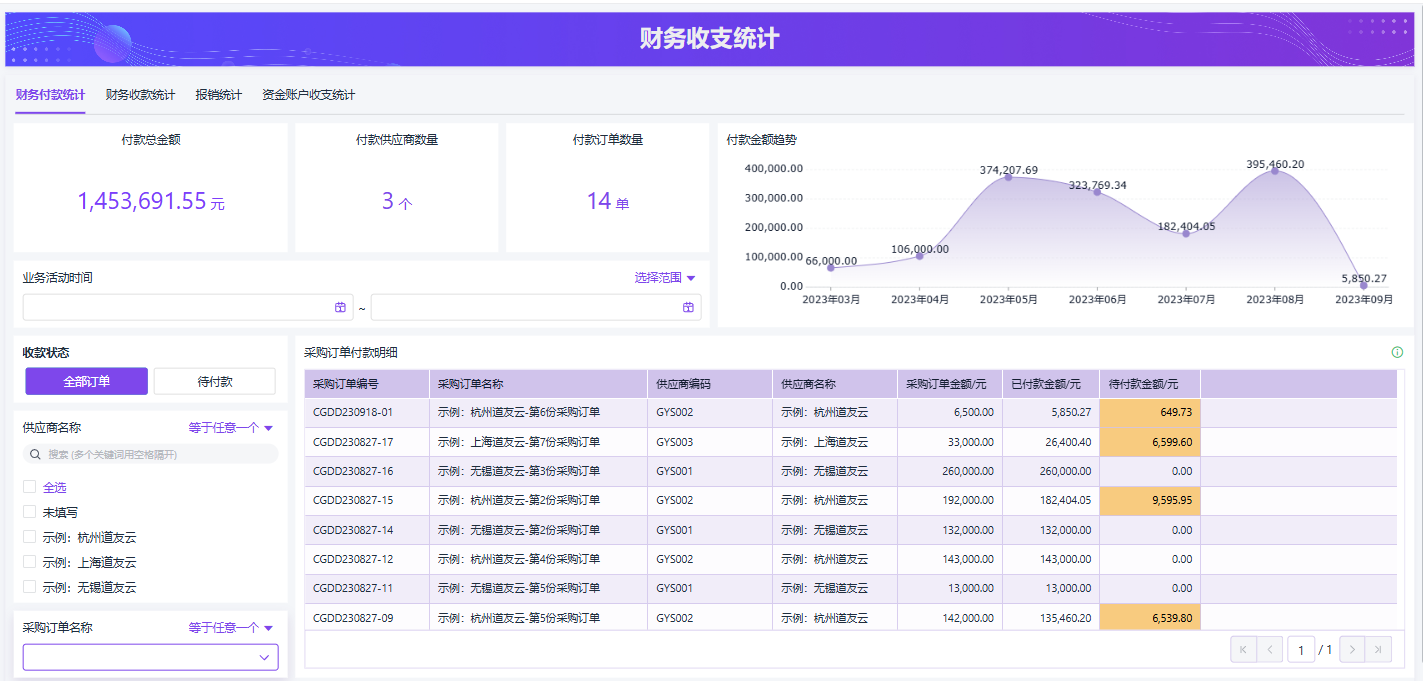Viewport: 1423px width, 681px height.
Task: Switch to 财务付款统计 tab
Action: pos(50,95)
